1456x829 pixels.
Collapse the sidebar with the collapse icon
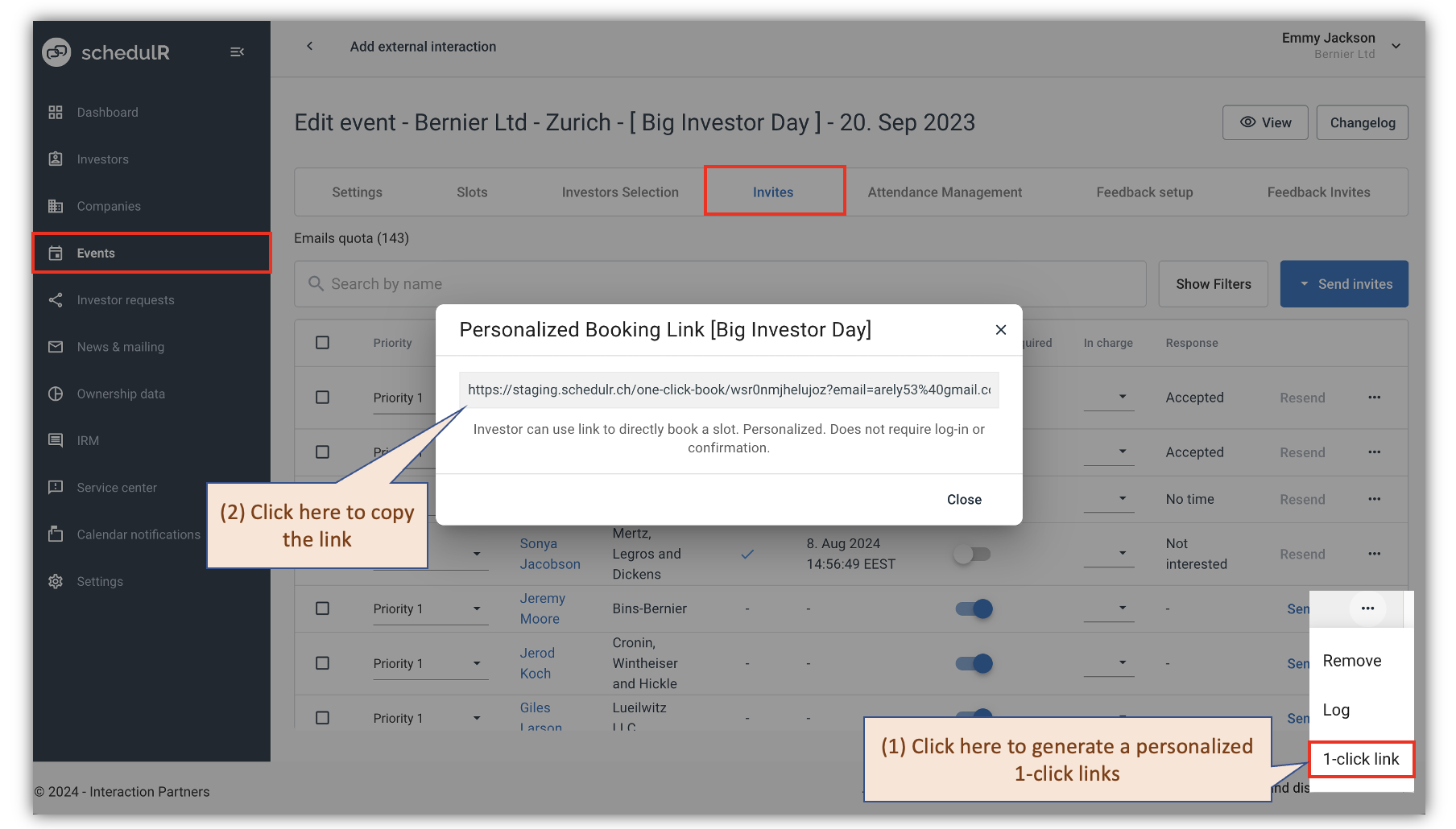pyautogui.click(x=237, y=51)
